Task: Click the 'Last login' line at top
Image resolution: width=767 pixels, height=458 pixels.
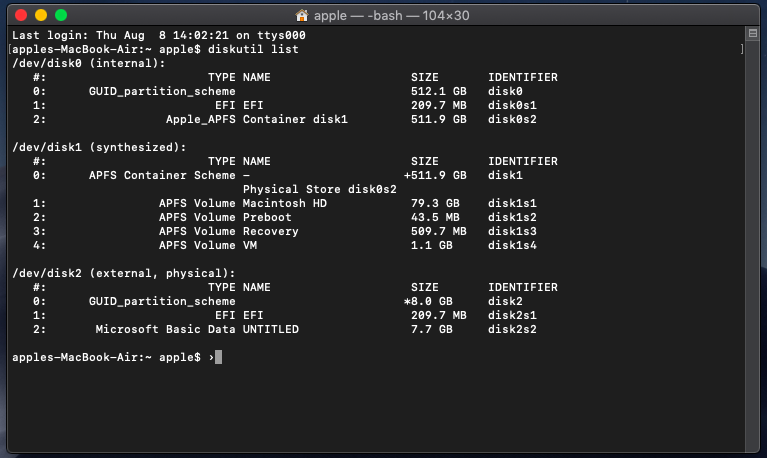Action: 159,35
